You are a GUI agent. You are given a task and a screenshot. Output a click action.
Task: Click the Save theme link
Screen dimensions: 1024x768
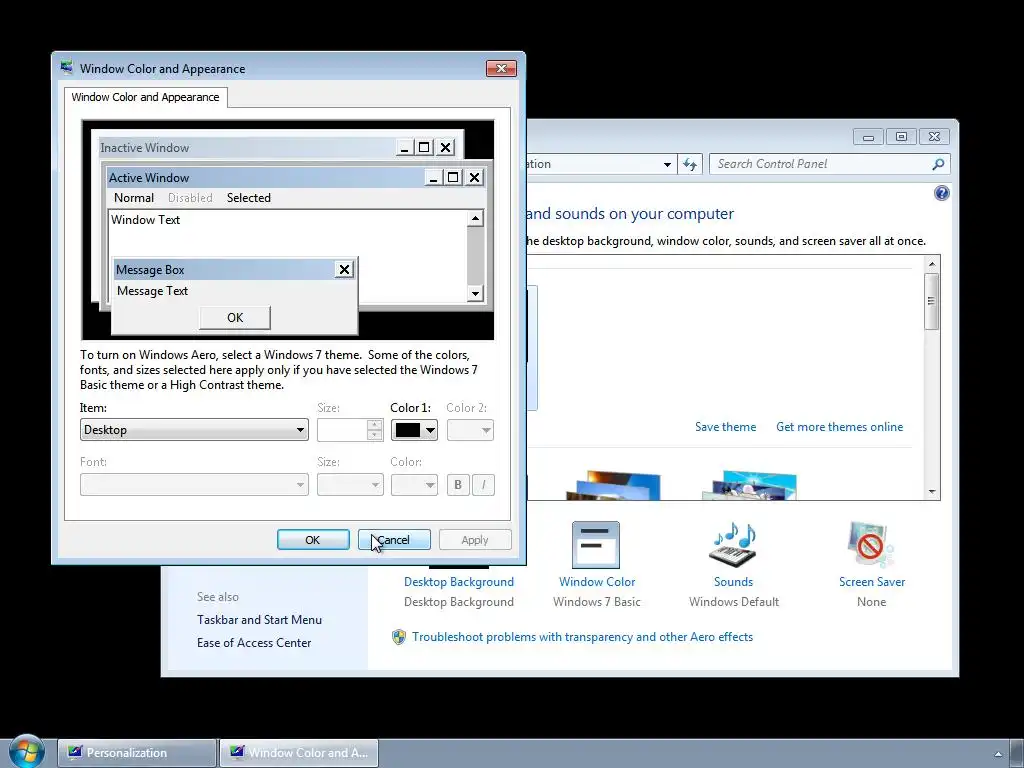point(725,426)
